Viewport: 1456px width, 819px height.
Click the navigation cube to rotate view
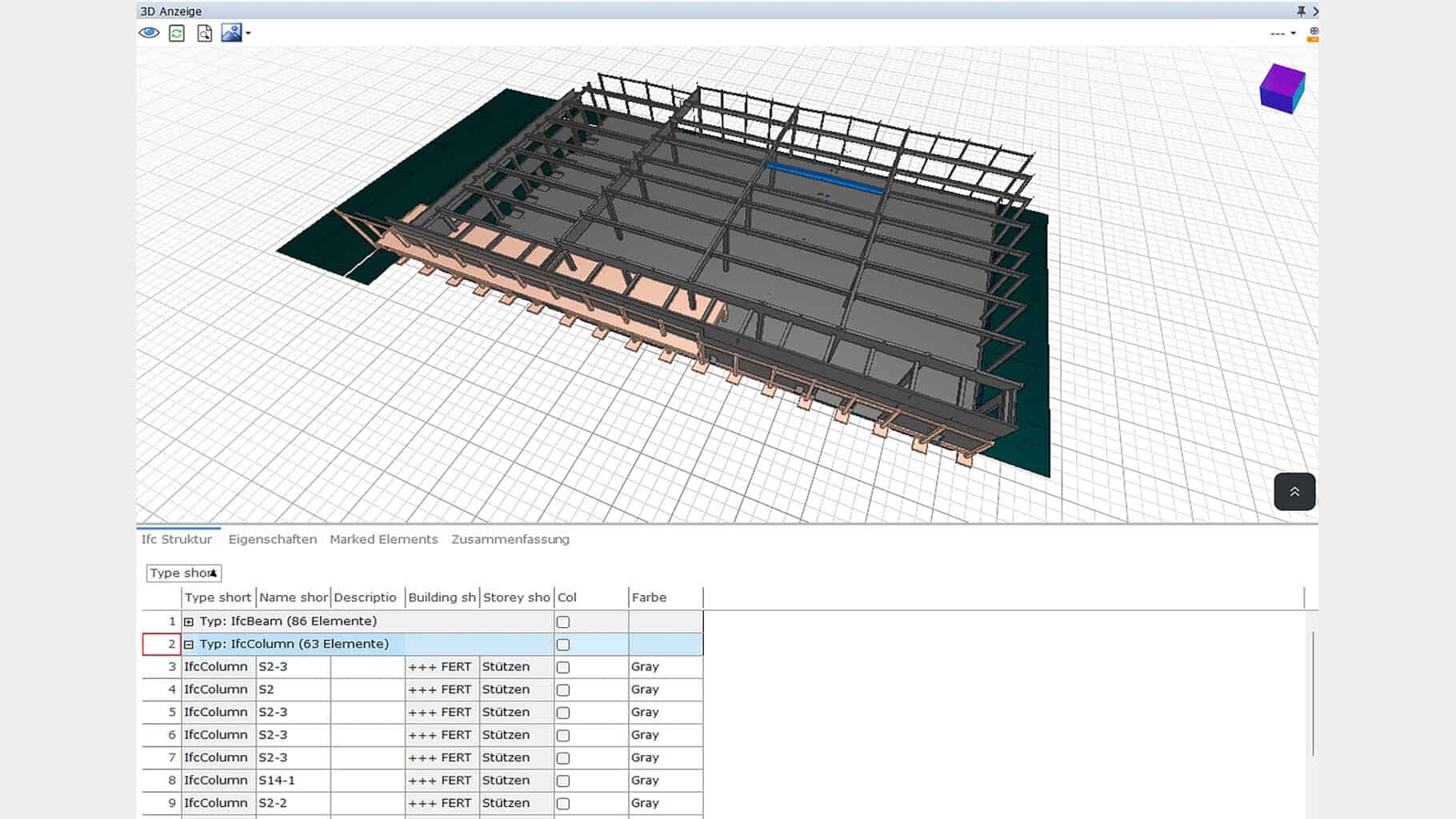point(1281,88)
